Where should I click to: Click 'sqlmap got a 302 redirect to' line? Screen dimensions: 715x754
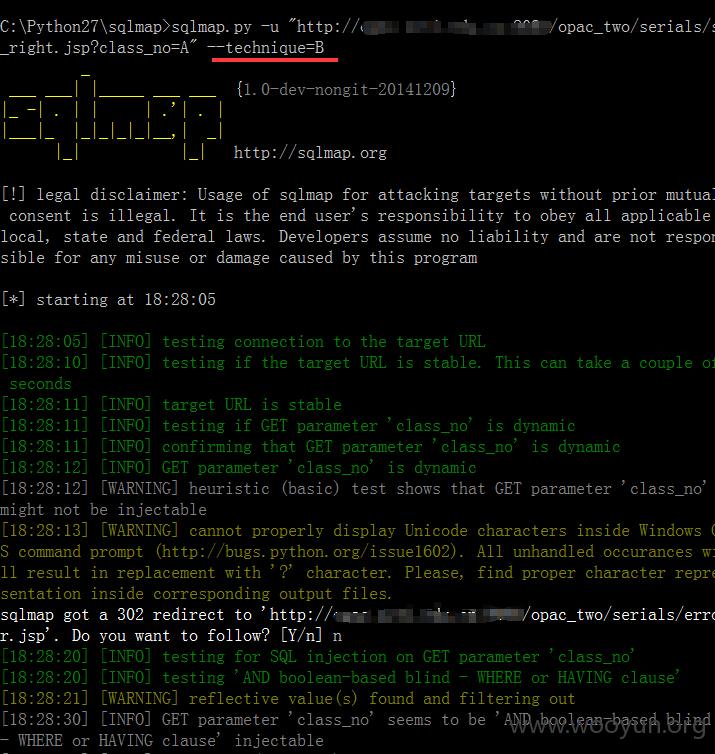358,615
